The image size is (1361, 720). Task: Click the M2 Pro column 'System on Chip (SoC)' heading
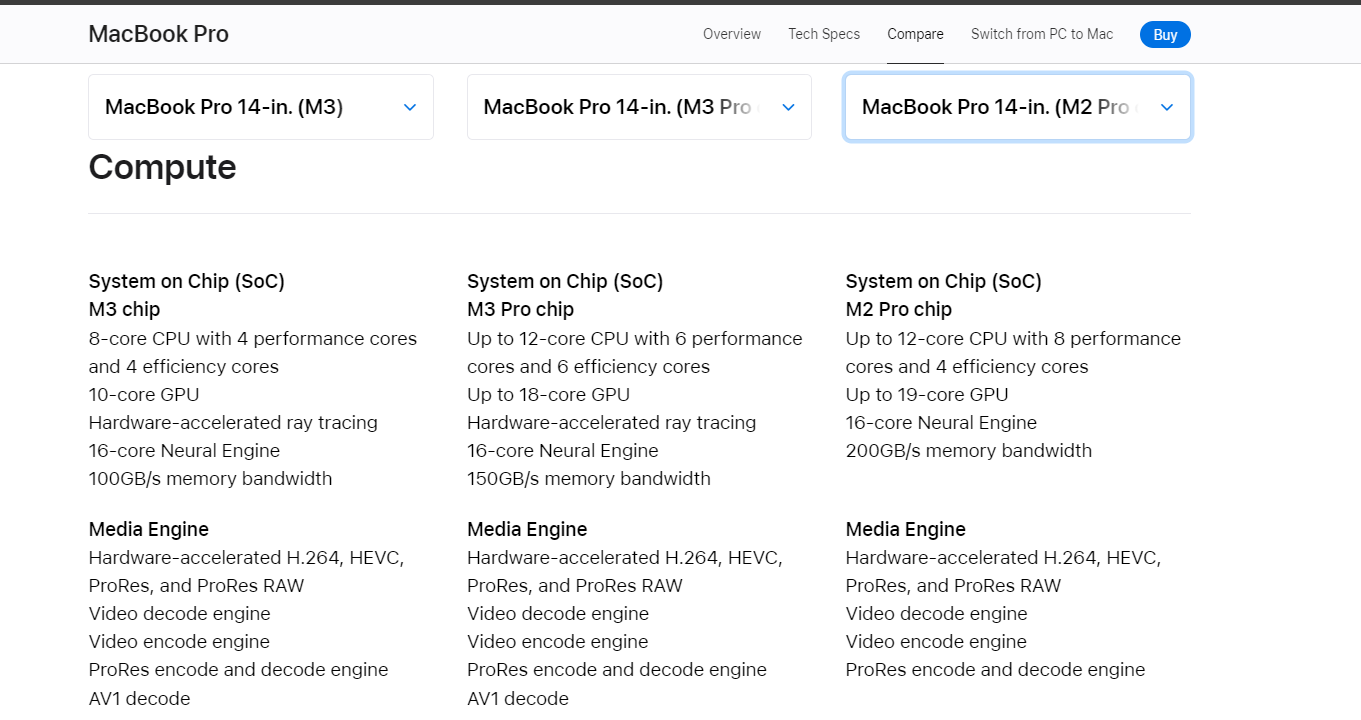coord(944,281)
